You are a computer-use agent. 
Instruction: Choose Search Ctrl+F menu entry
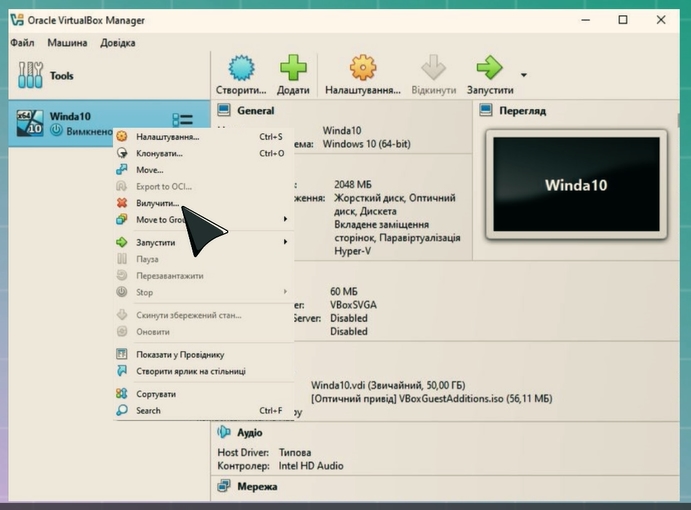203,410
